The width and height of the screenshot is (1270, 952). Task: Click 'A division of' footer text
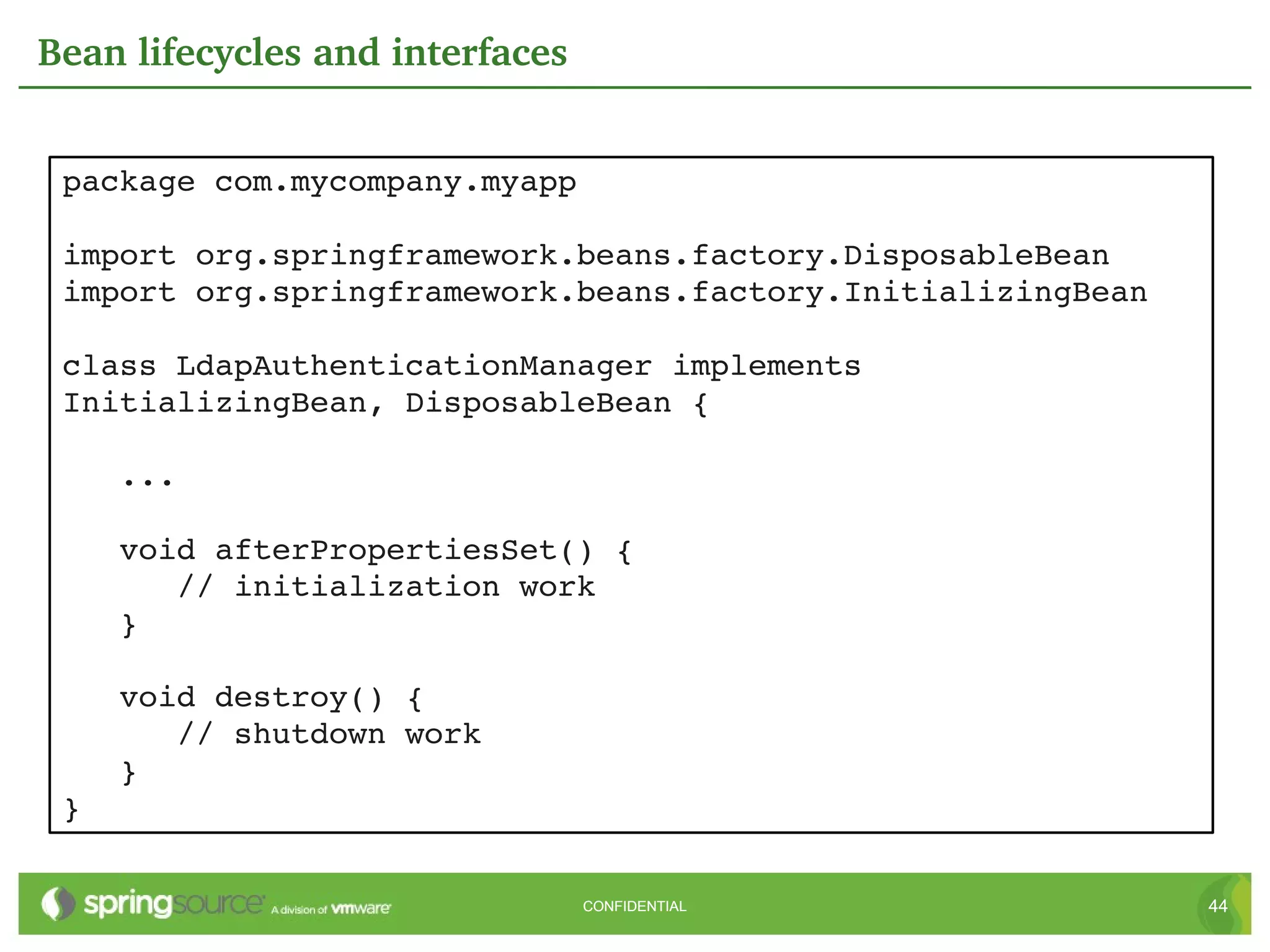[x=299, y=910]
